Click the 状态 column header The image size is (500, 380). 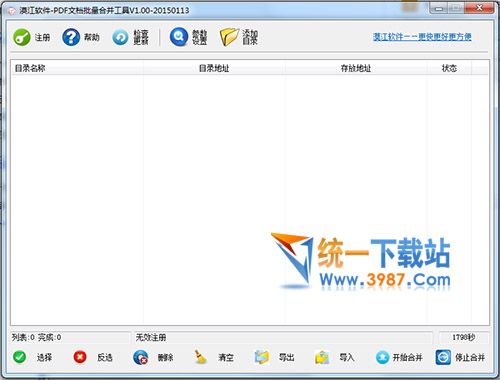(449, 68)
